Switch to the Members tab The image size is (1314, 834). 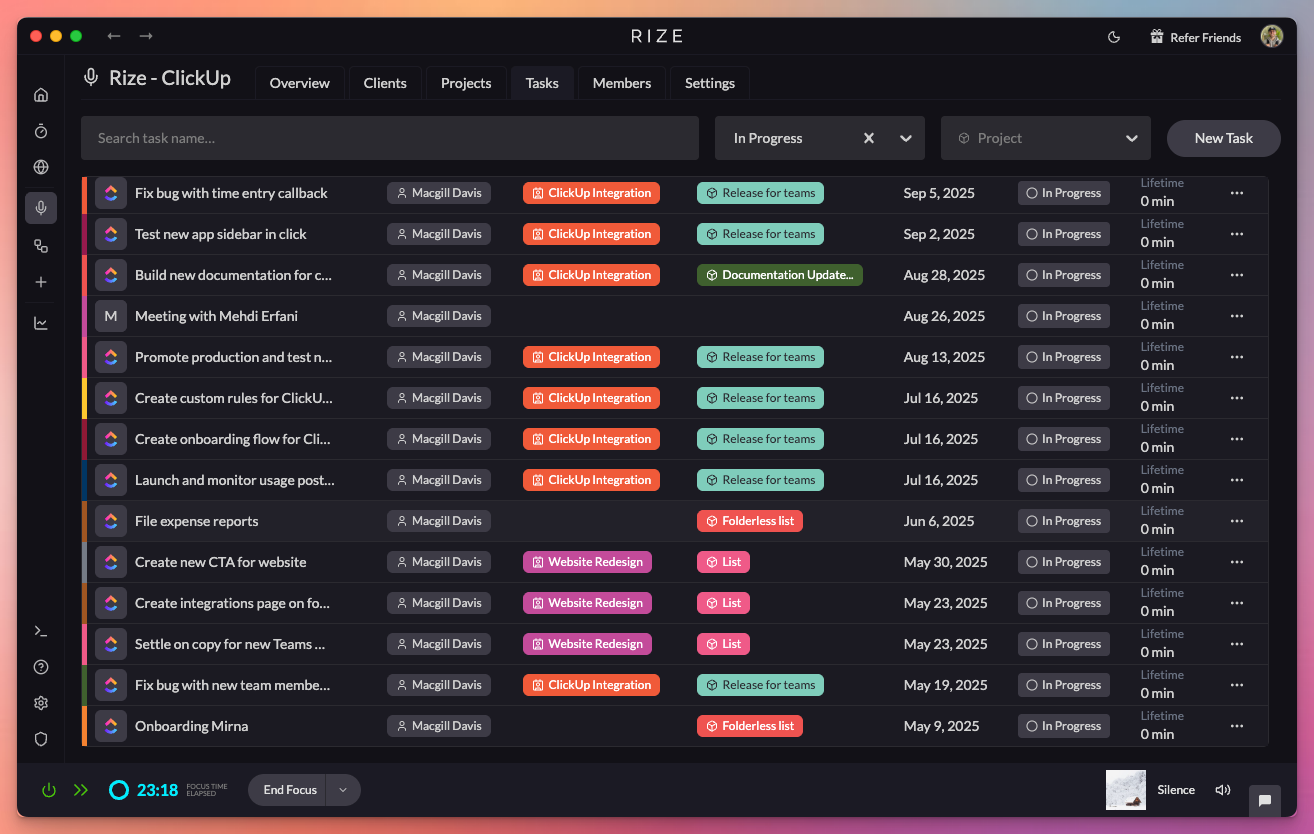tap(622, 83)
